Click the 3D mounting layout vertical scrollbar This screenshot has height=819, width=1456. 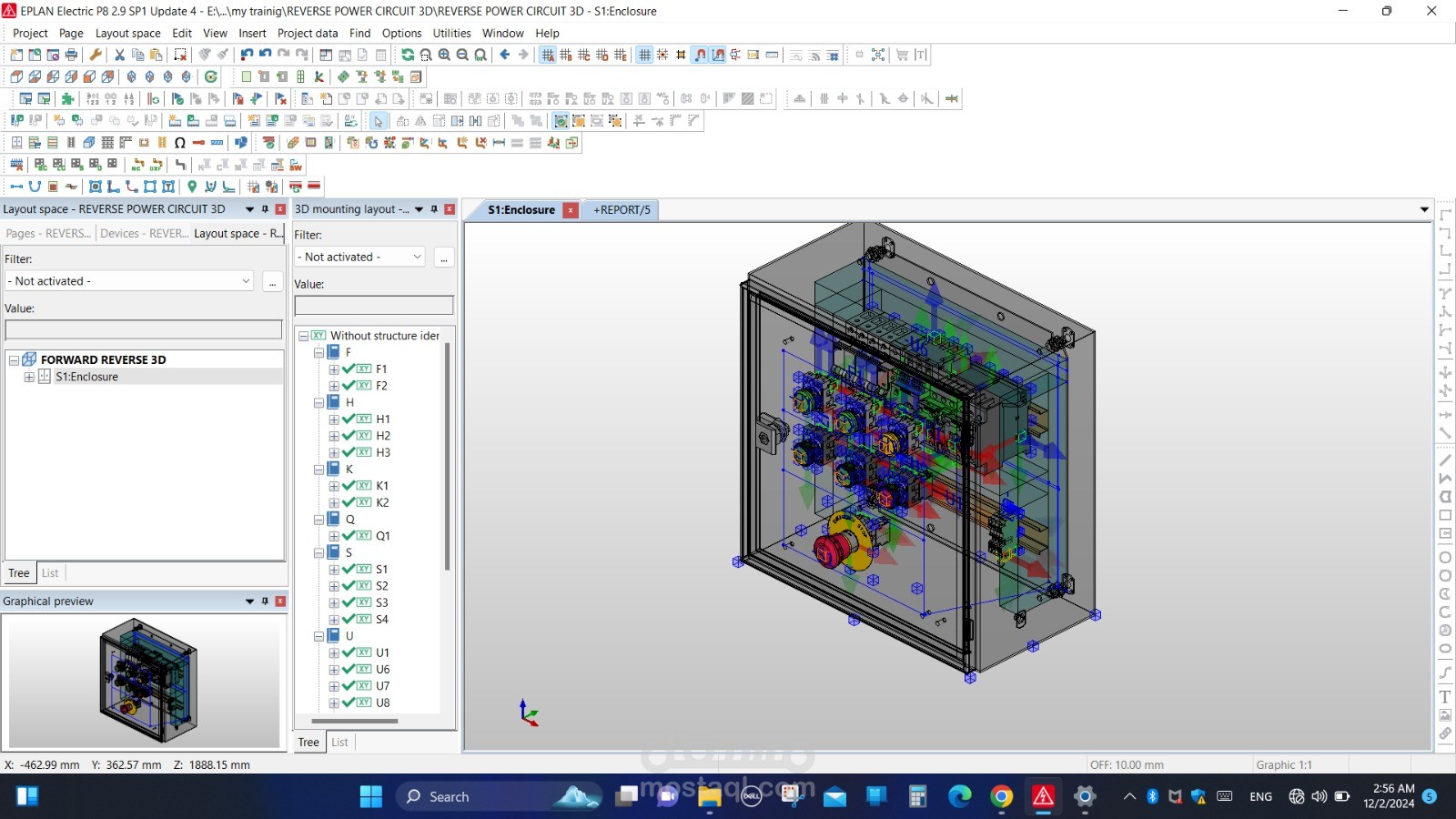pyautogui.click(x=447, y=457)
